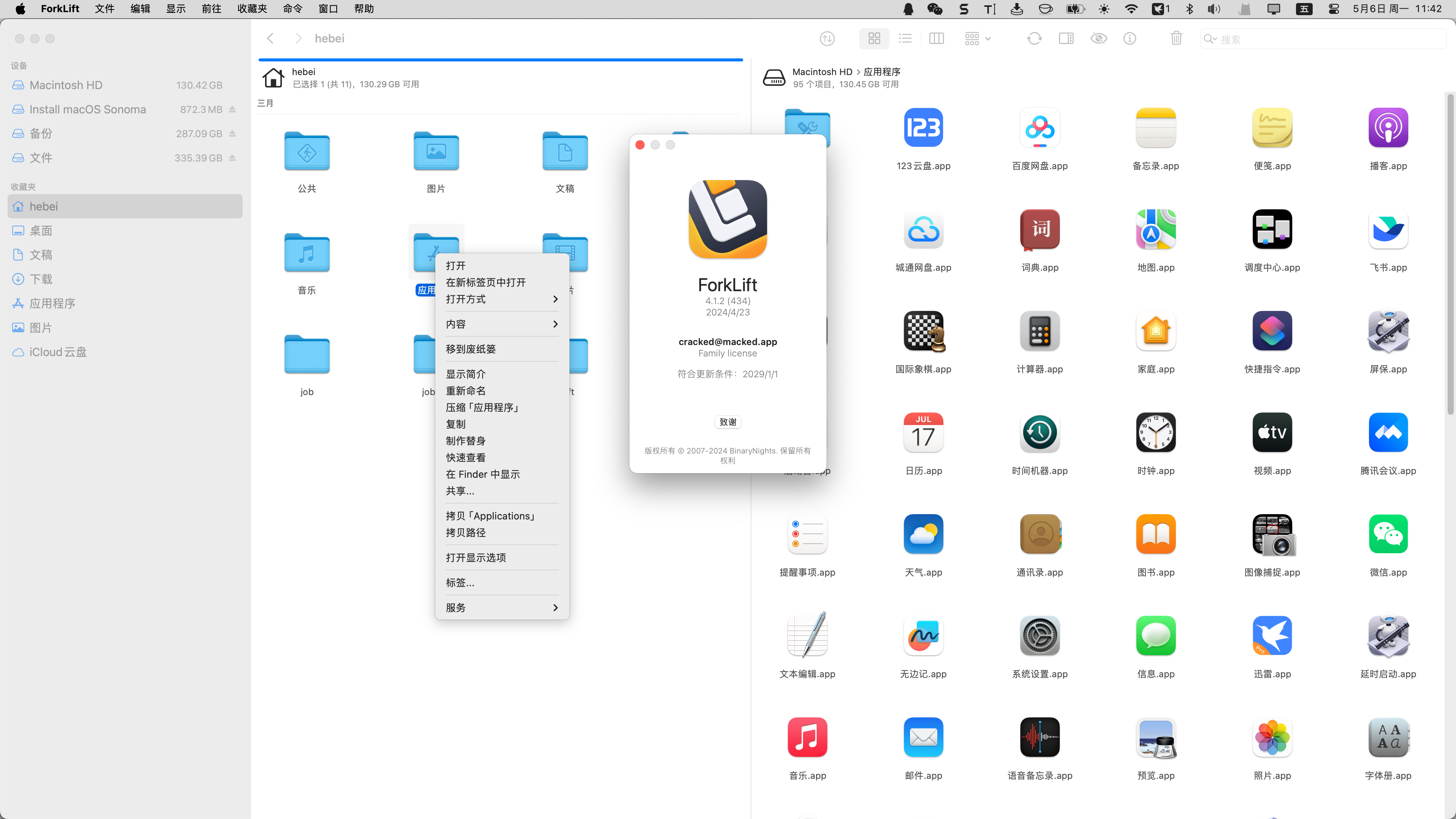Switch to list view mode

[905, 38]
